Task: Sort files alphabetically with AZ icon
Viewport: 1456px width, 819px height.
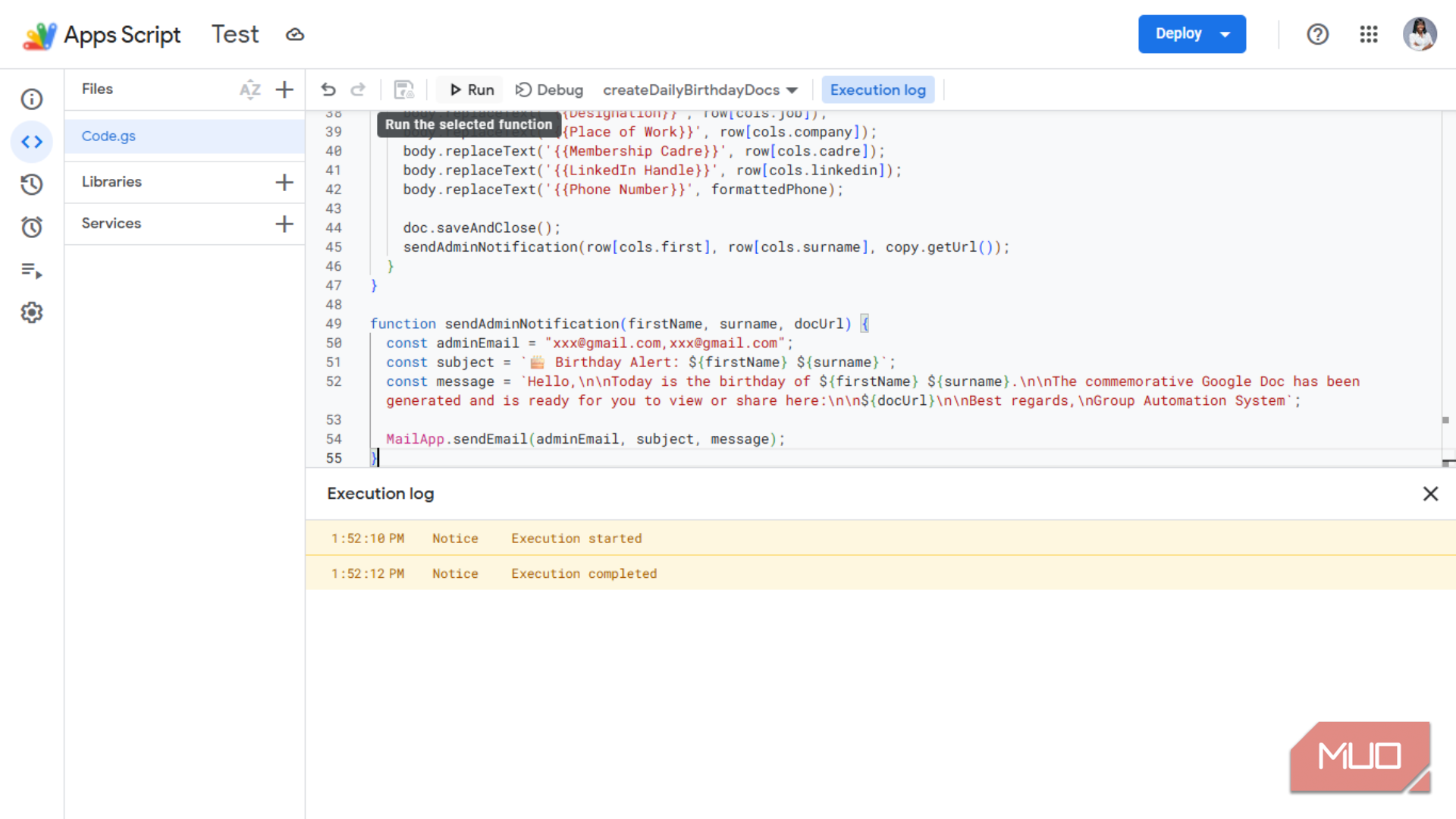Action: (x=250, y=89)
